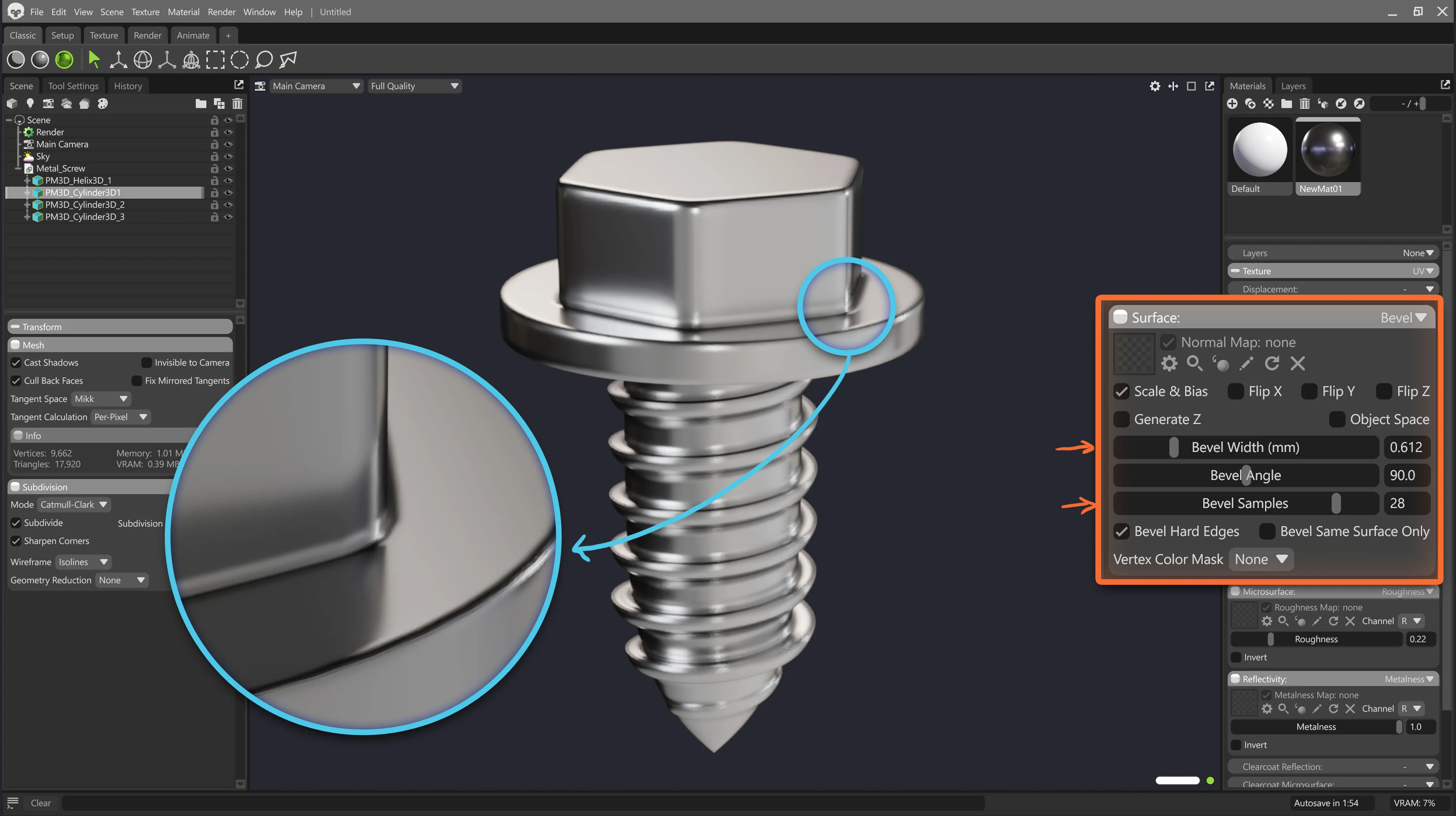1456x816 pixels.
Task: Duplicate the selected scene object
Action: 219,104
